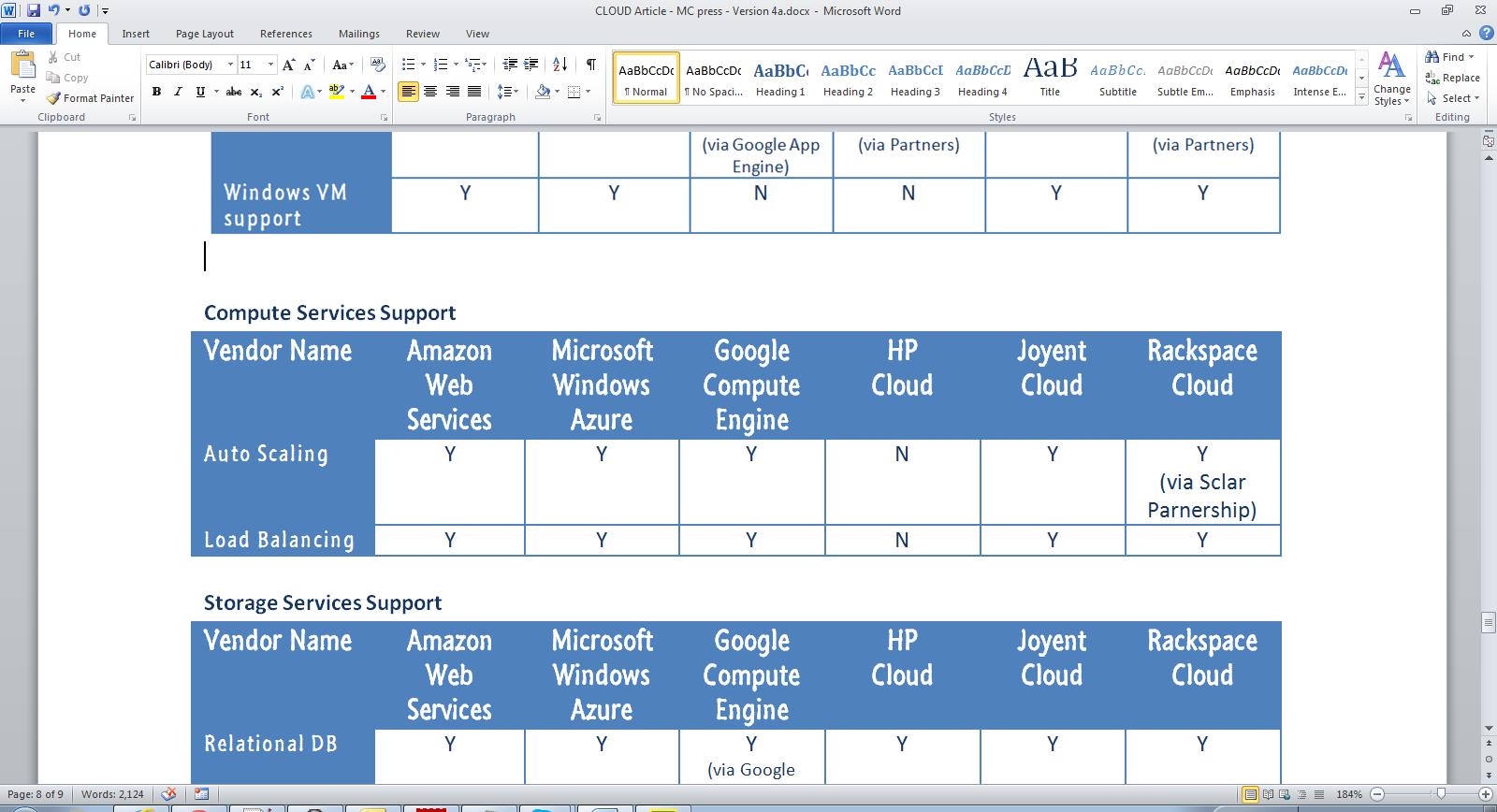Switch to Print Layout view in status bar

click(x=1249, y=795)
